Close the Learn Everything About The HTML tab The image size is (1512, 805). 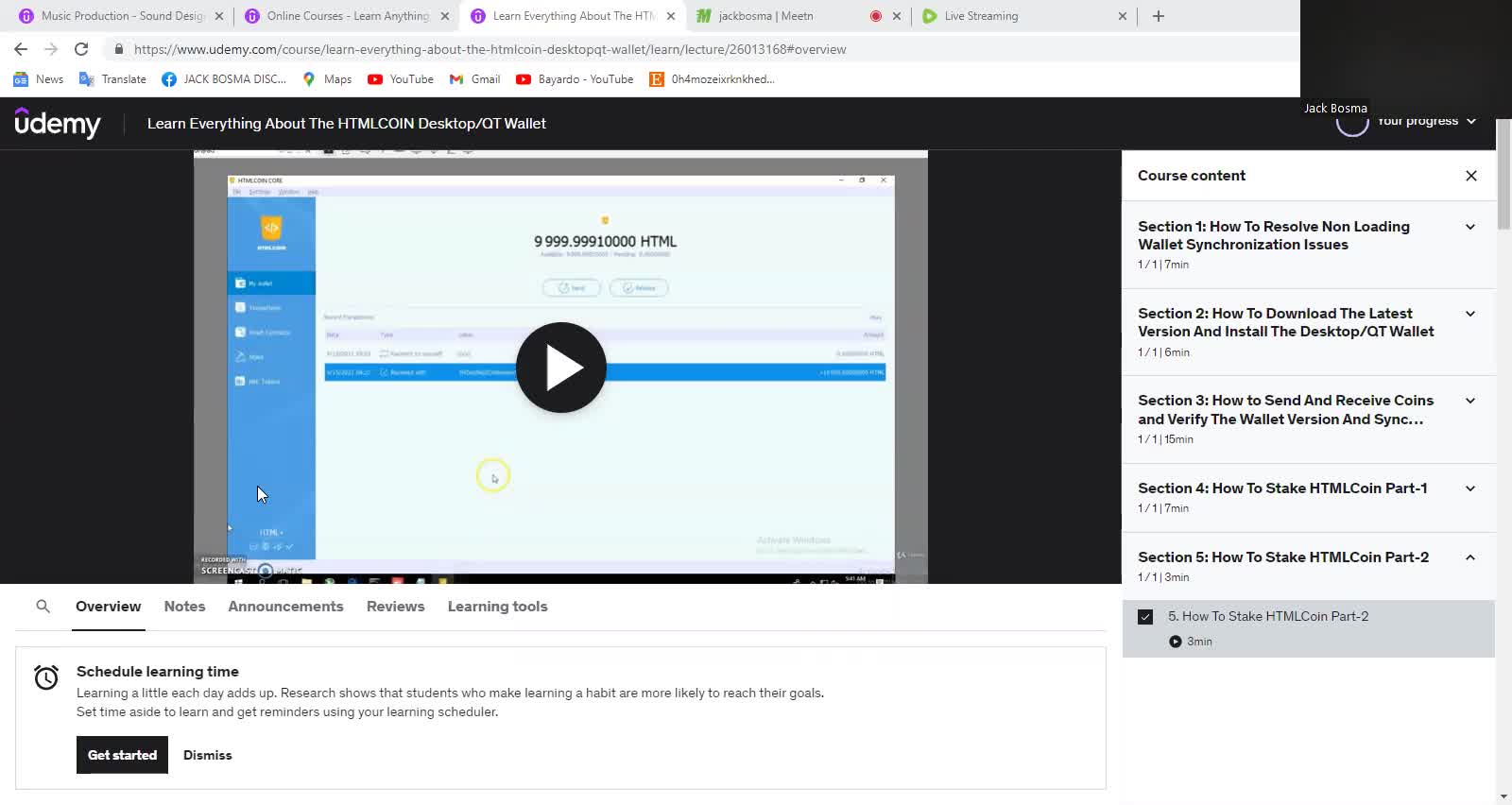pos(671,16)
